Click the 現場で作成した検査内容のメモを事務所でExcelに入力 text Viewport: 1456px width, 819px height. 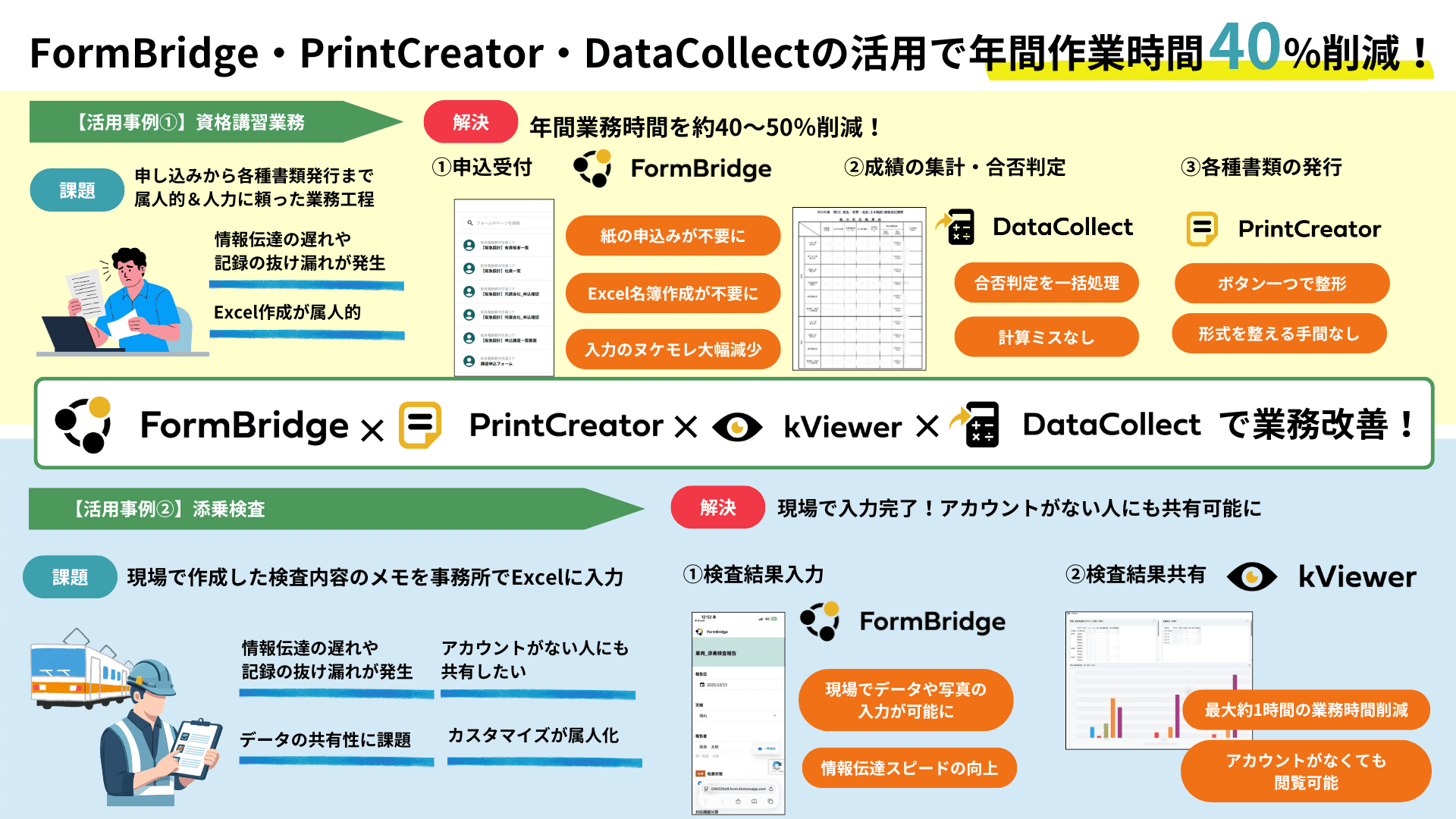coord(375,577)
